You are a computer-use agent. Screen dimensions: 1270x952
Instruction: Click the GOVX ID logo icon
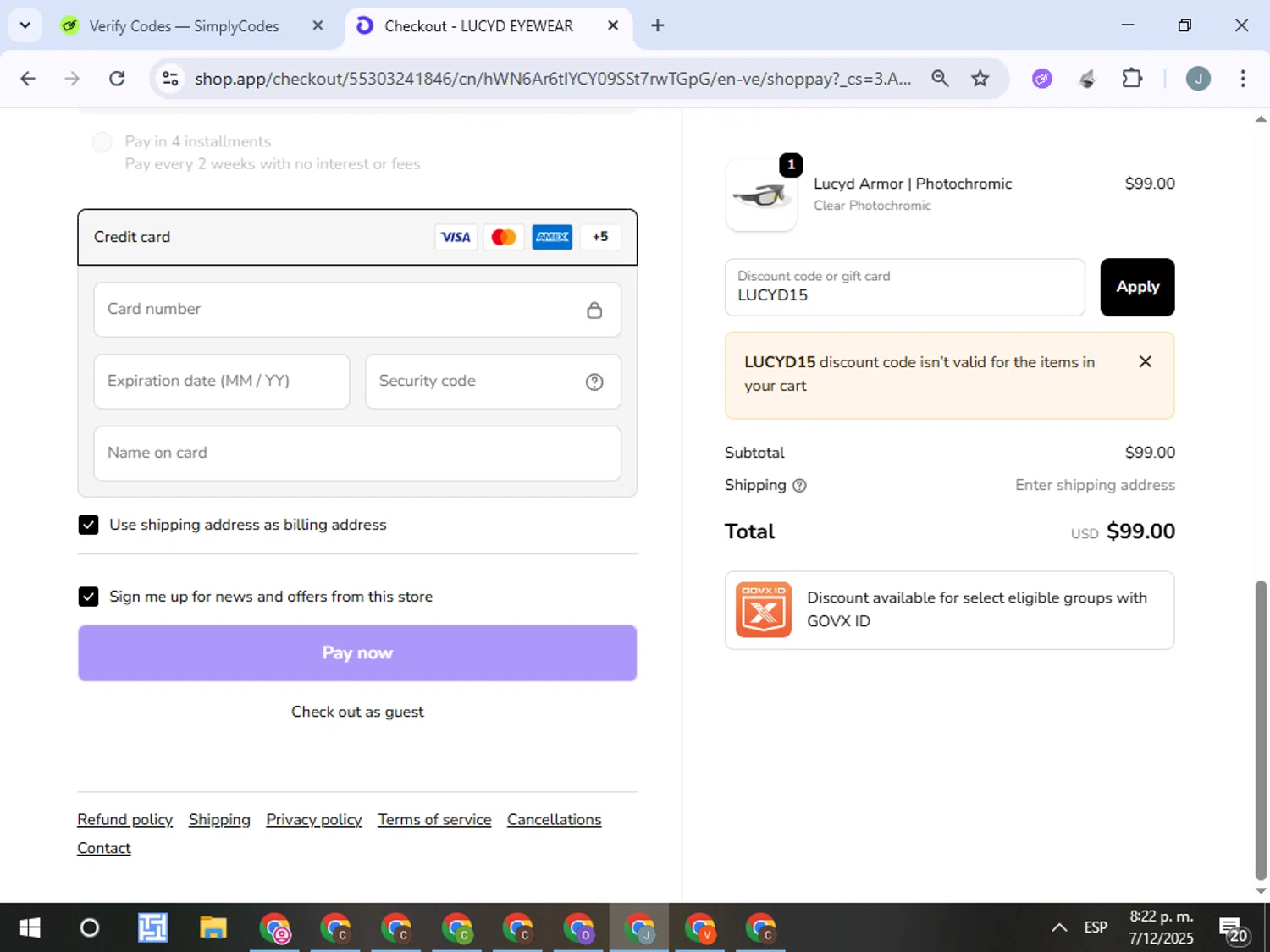(x=764, y=609)
